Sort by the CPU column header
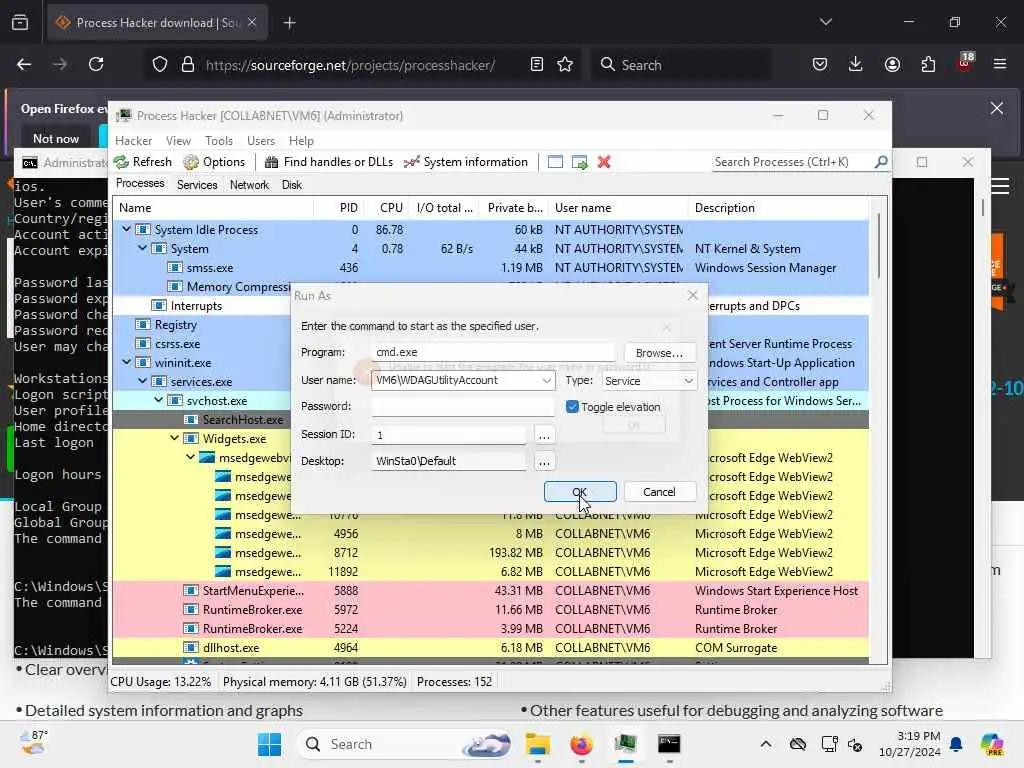 [391, 208]
